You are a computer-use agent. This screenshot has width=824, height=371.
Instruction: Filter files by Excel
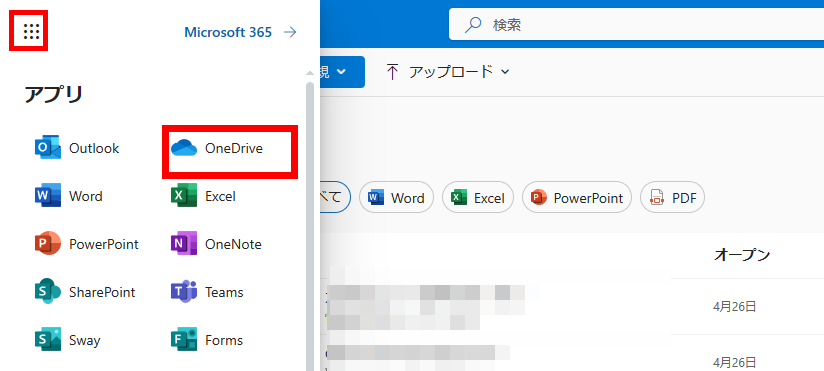478,198
